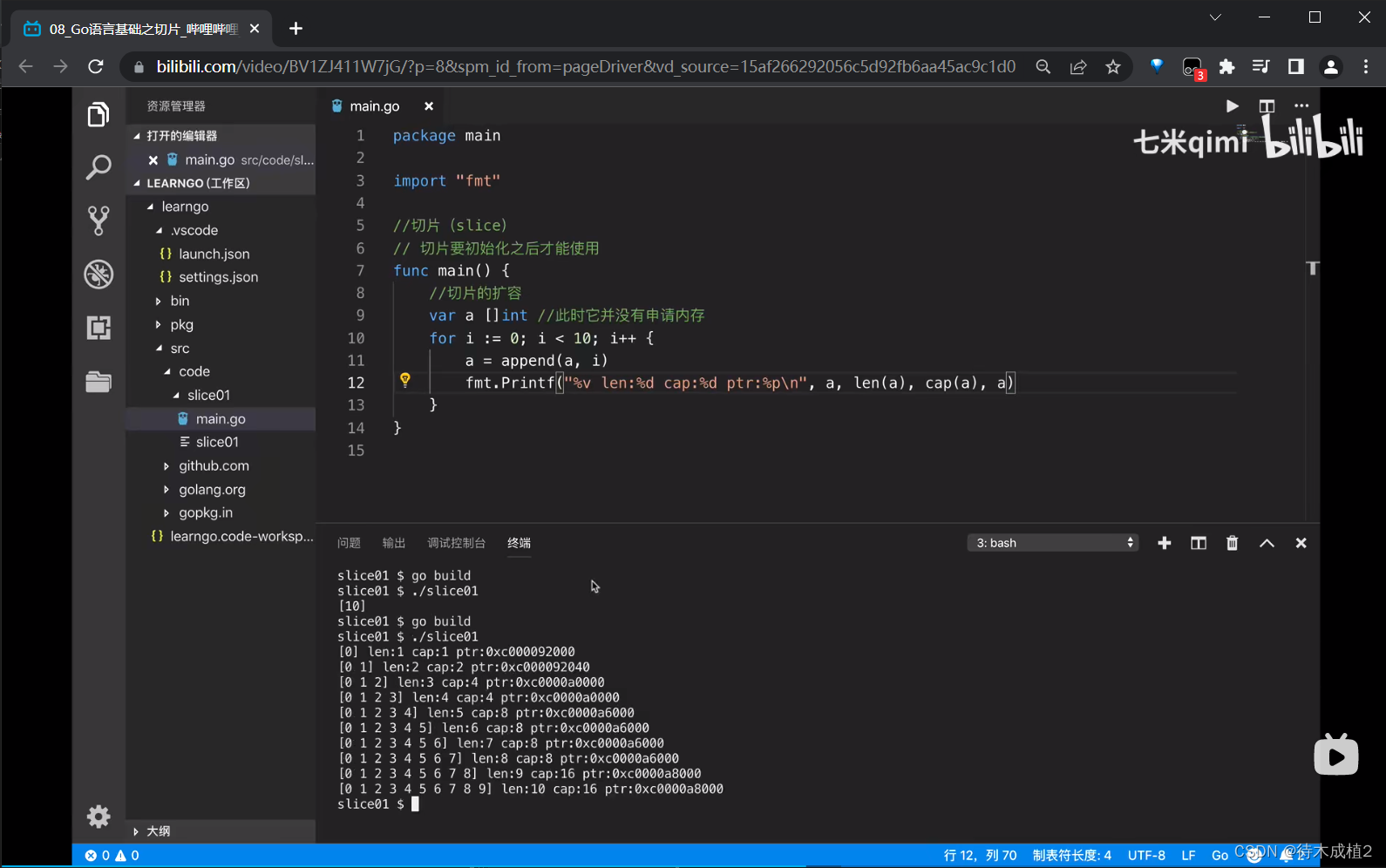Open Chrome three-dot menu
Viewport: 1386px width, 868px height.
click(1365, 67)
